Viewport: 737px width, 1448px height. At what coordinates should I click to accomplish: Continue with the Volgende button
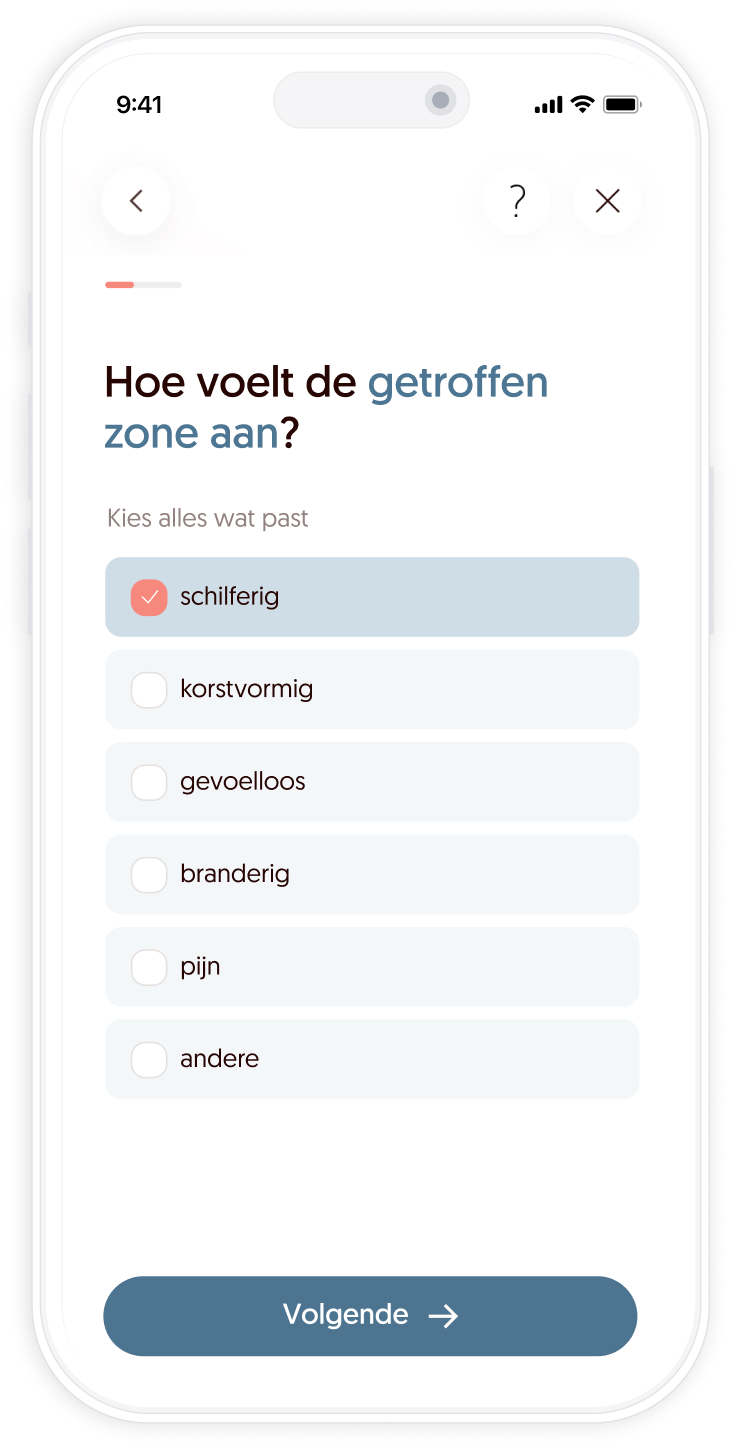pyautogui.click(x=370, y=1316)
